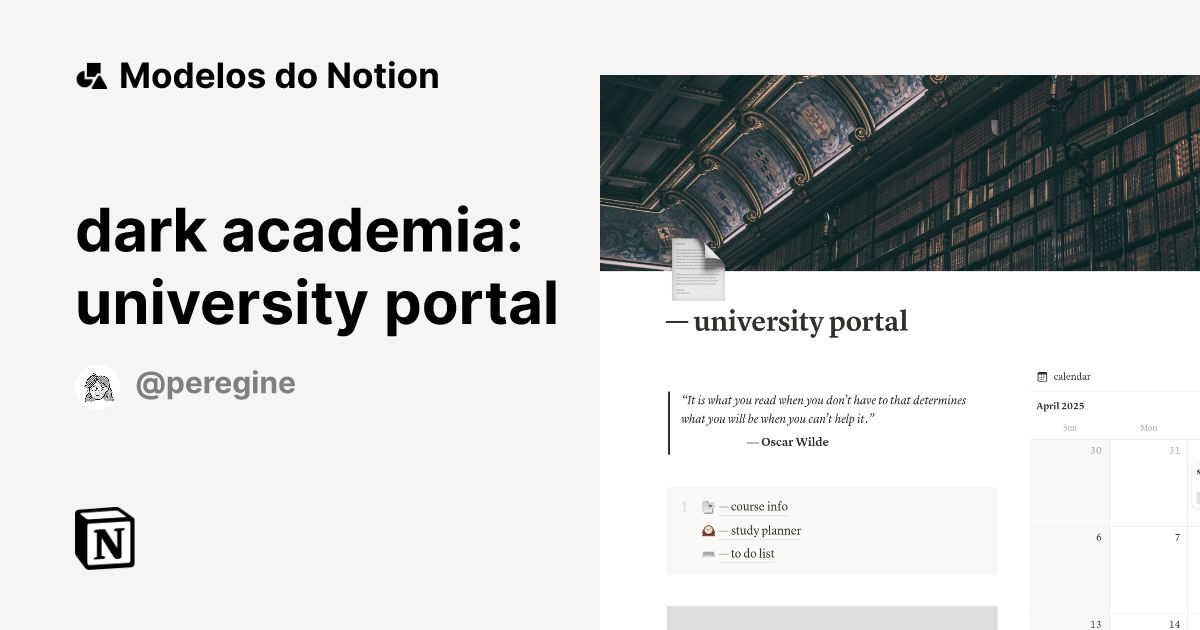The width and height of the screenshot is (1200, 630).
Task: Click the @peregine avatar picture
Action: (97, 386)
